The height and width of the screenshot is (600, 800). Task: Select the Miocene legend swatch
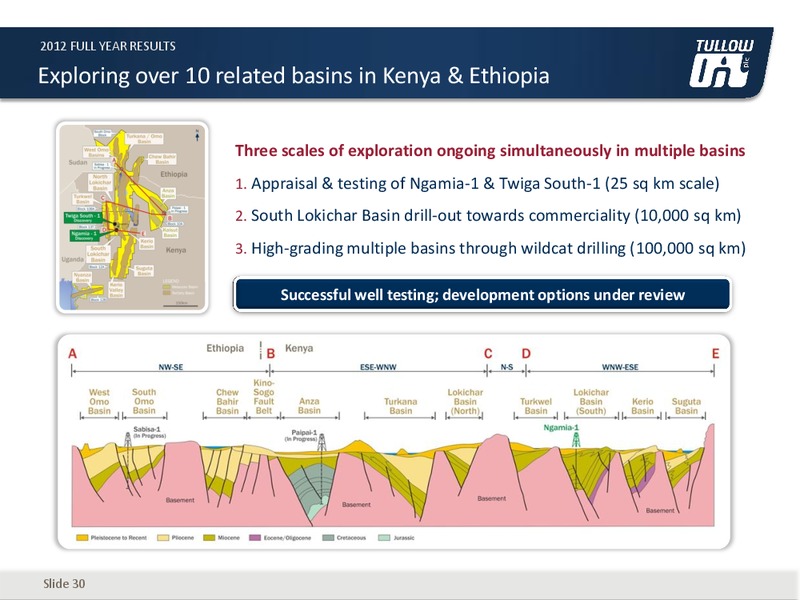pos(209,538)
